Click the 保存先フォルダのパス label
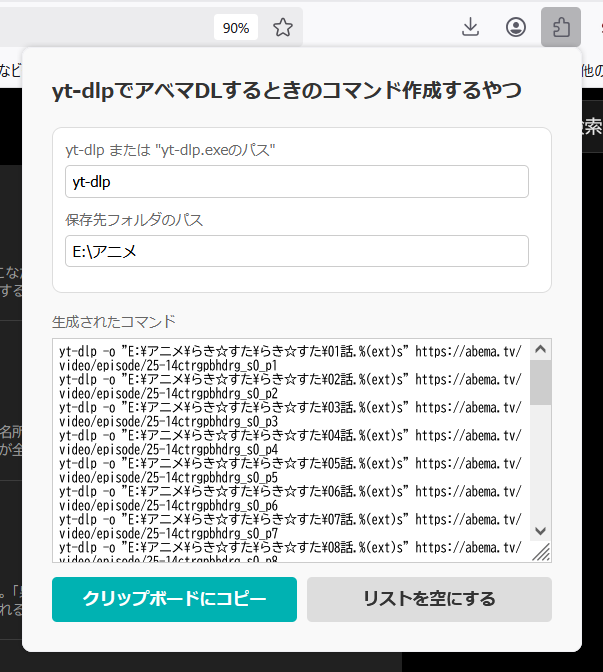This screenshot has width=603, height=672. click(134, 219)
